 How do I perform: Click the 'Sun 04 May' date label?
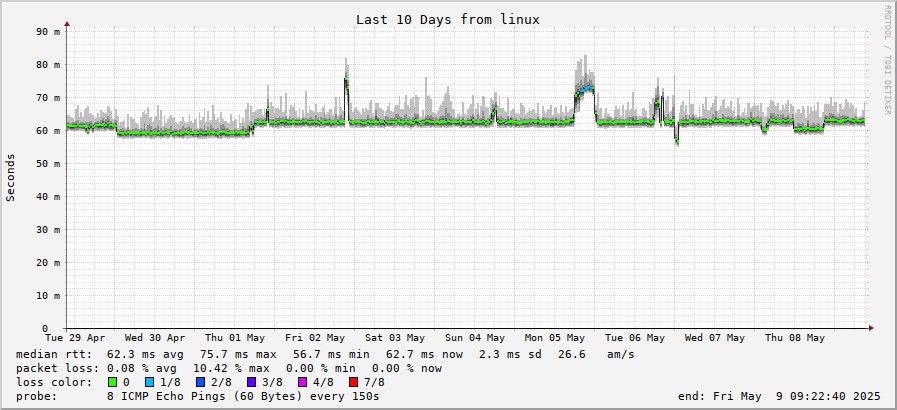(475, 338)
